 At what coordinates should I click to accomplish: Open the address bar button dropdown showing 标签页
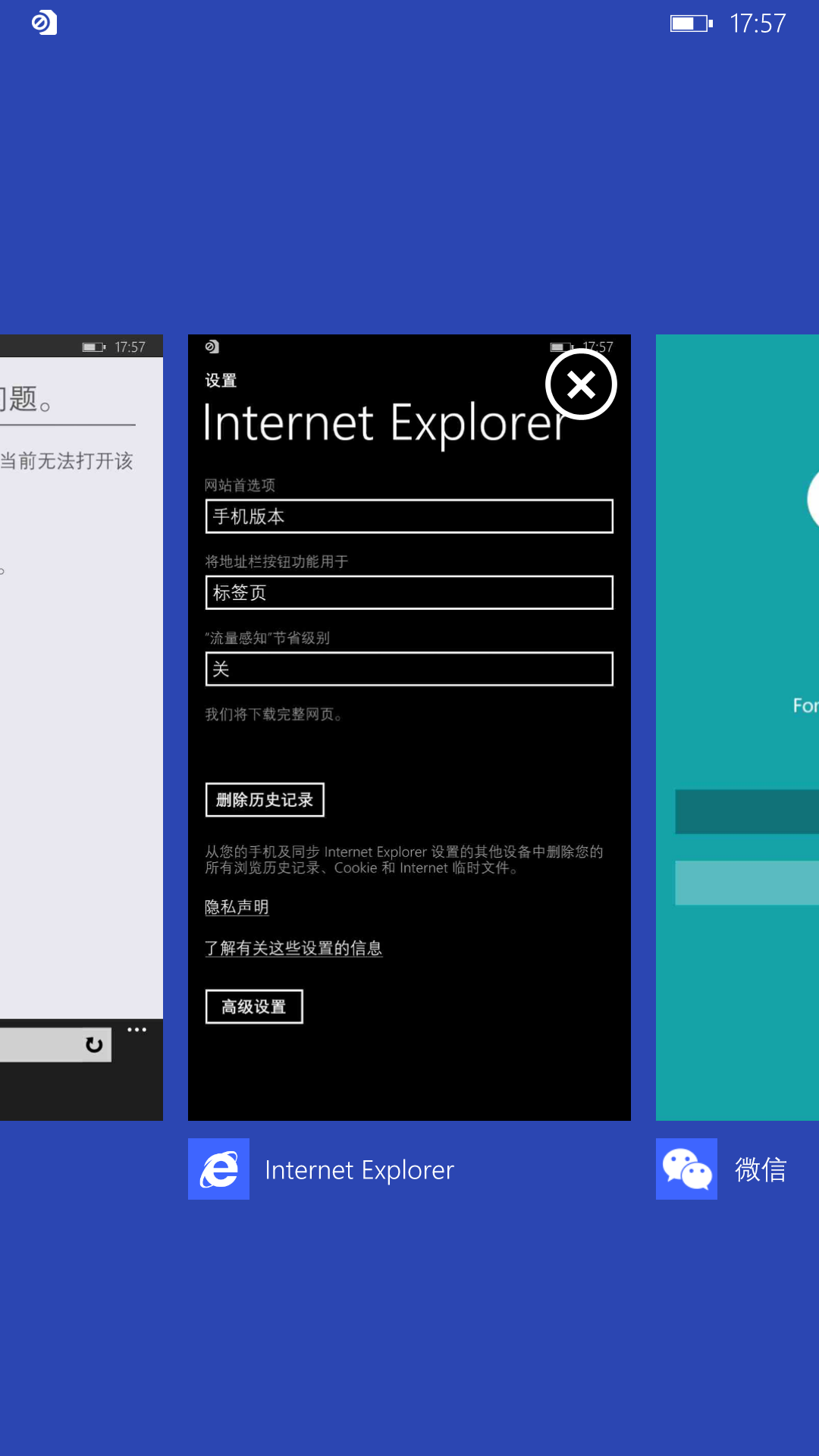(x=409, y=592)
